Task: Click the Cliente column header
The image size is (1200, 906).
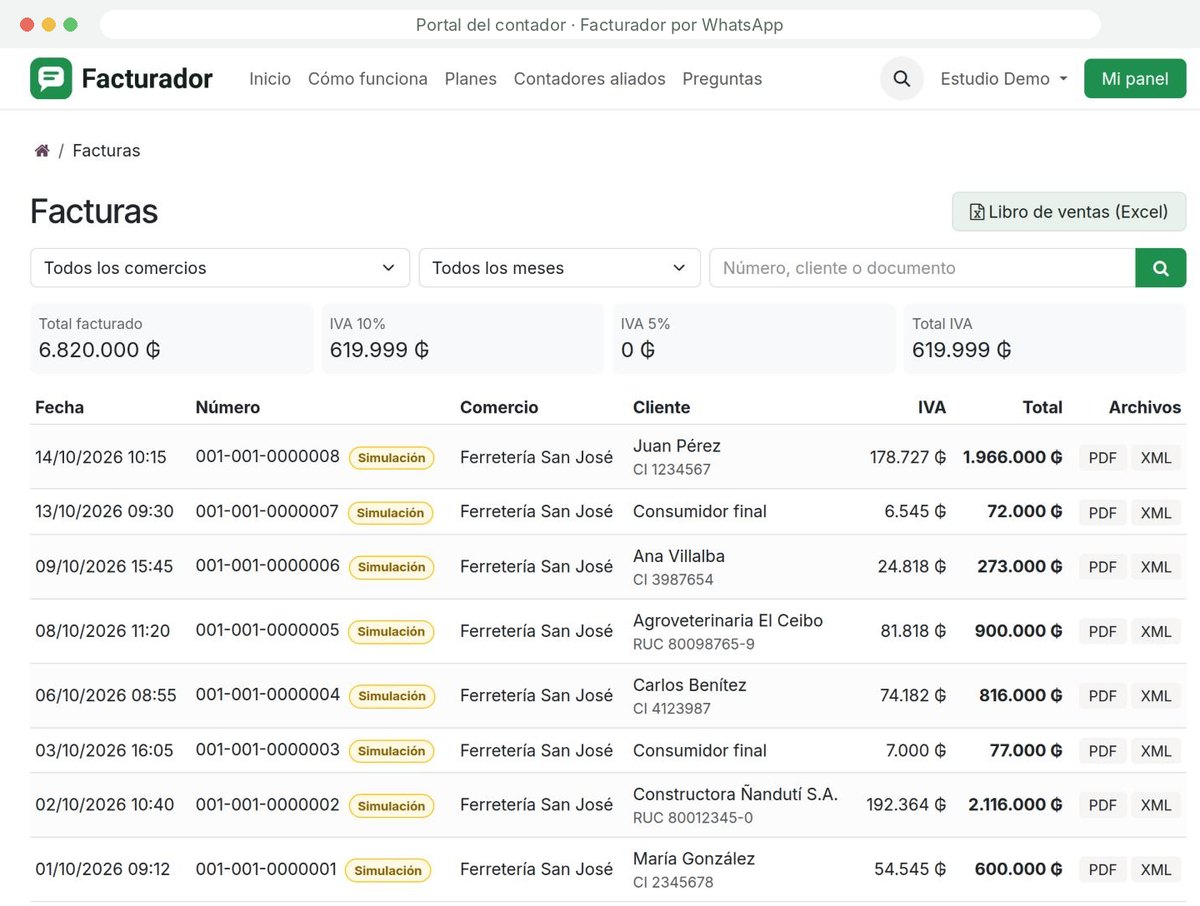Action: pos(661,407)
